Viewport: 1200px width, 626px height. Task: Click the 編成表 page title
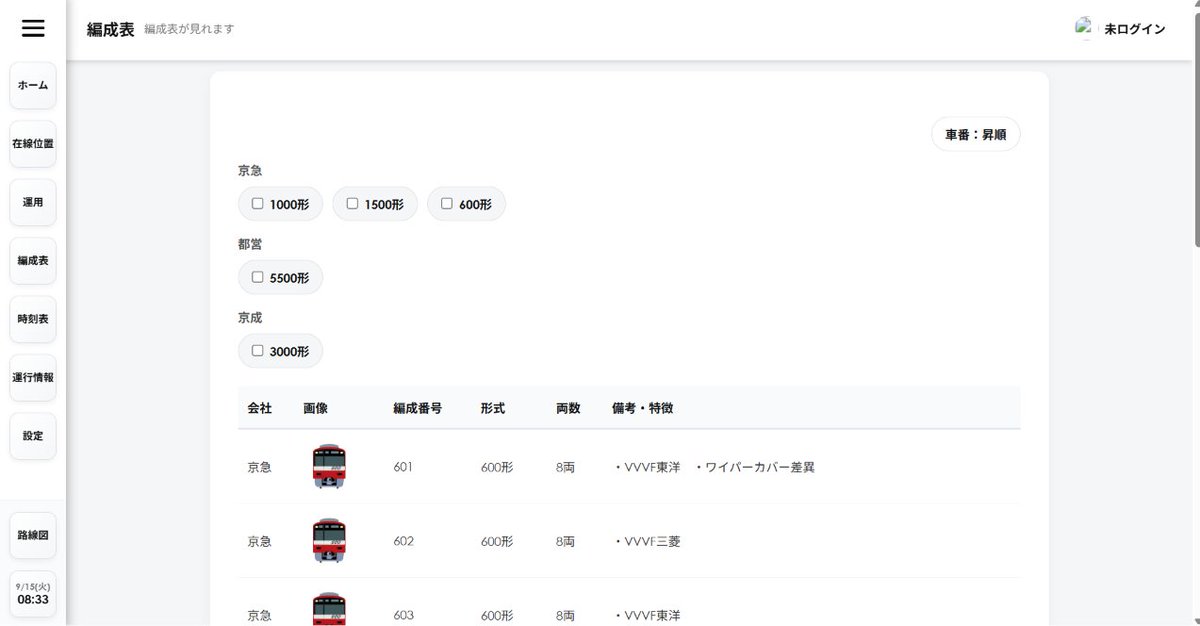(110, 29)
